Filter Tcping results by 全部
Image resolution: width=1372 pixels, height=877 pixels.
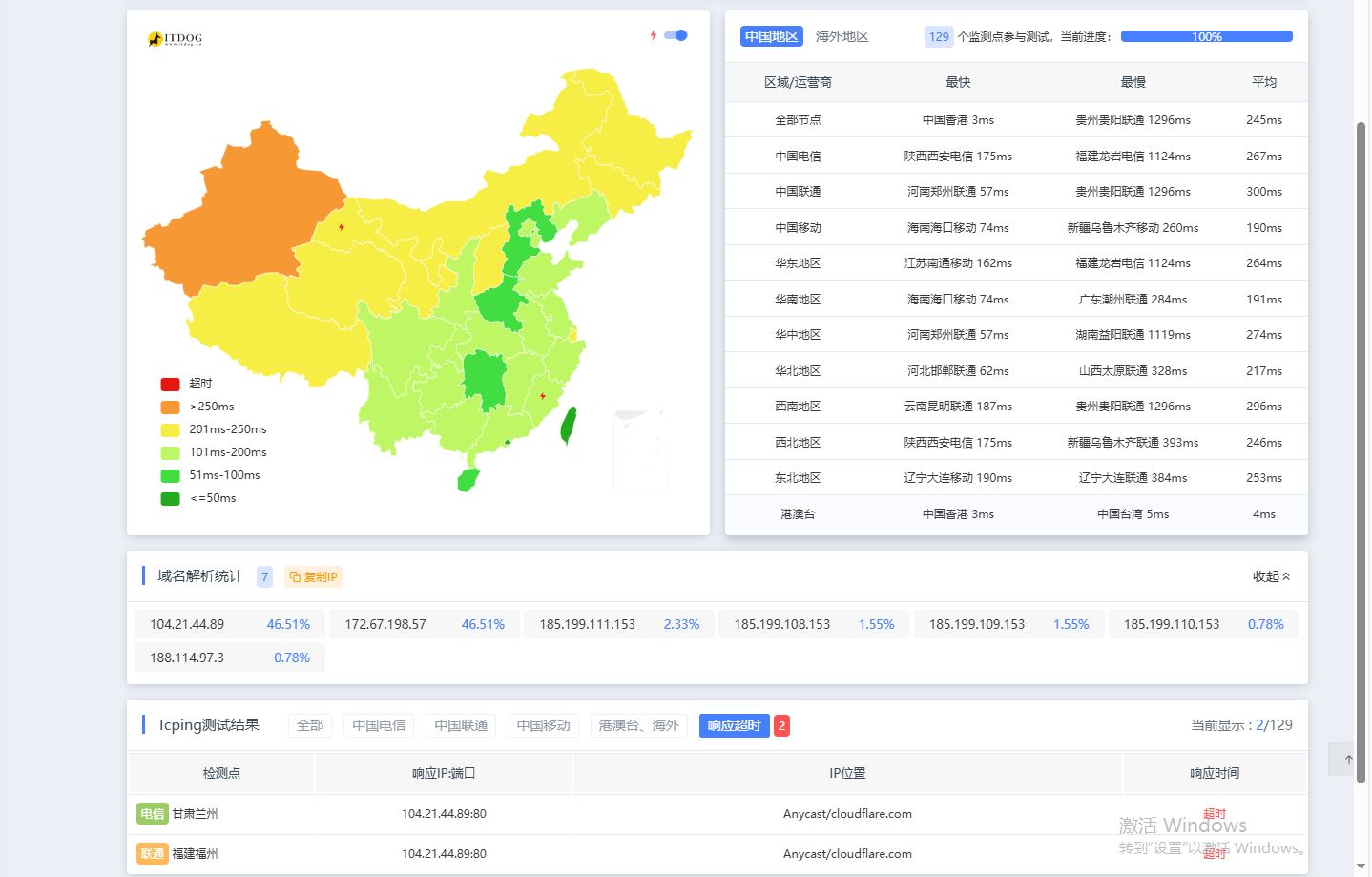[310, 725]
